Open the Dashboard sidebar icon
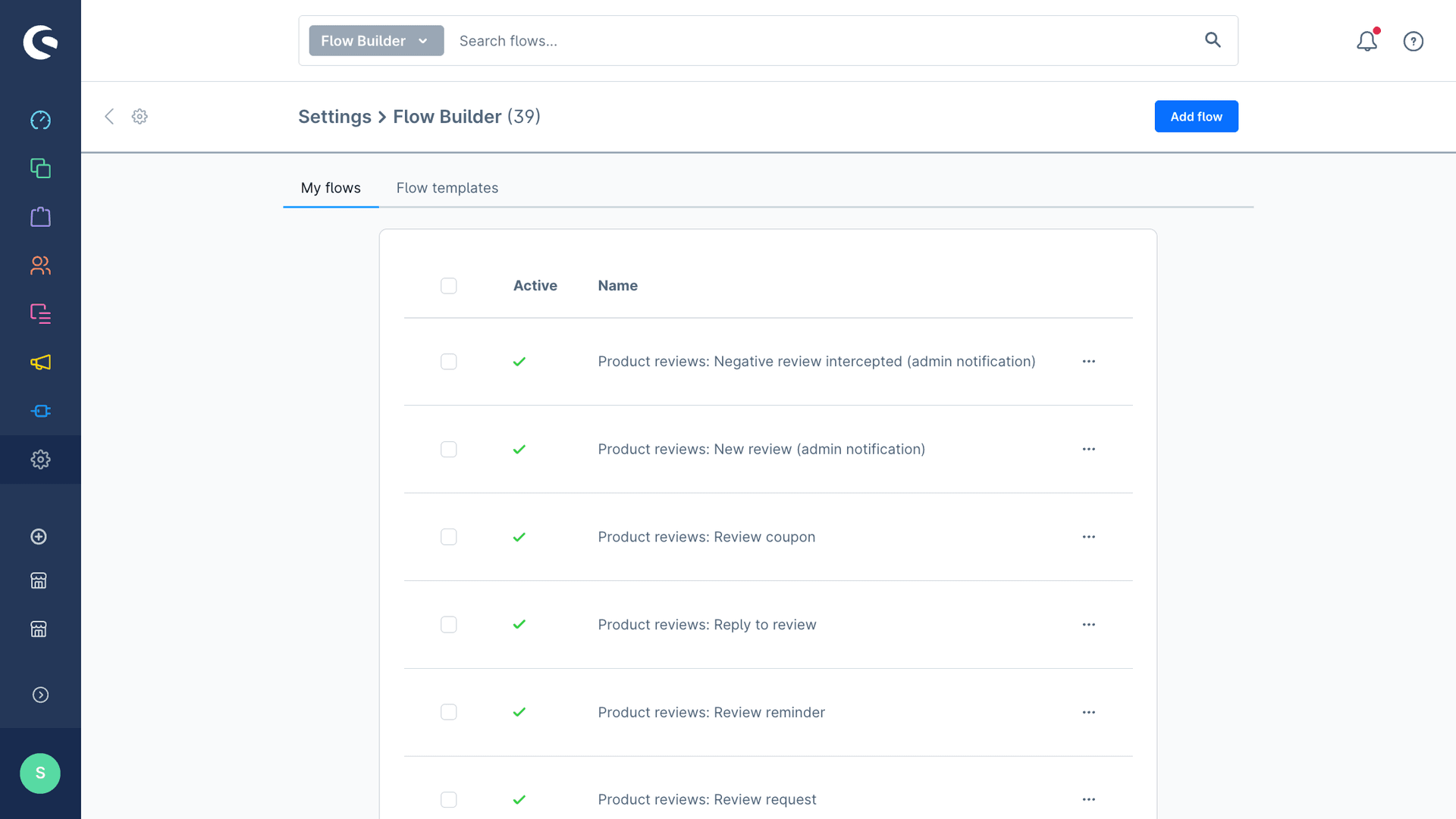The image size is (1456, 819). point(40,120)
